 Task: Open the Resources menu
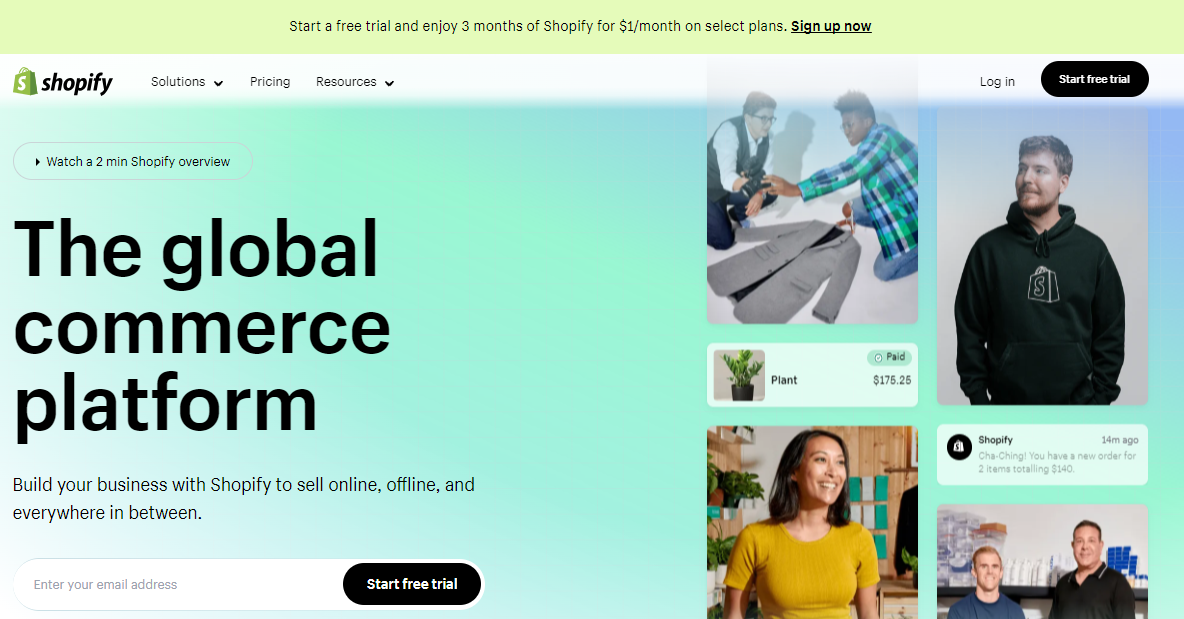355,82
